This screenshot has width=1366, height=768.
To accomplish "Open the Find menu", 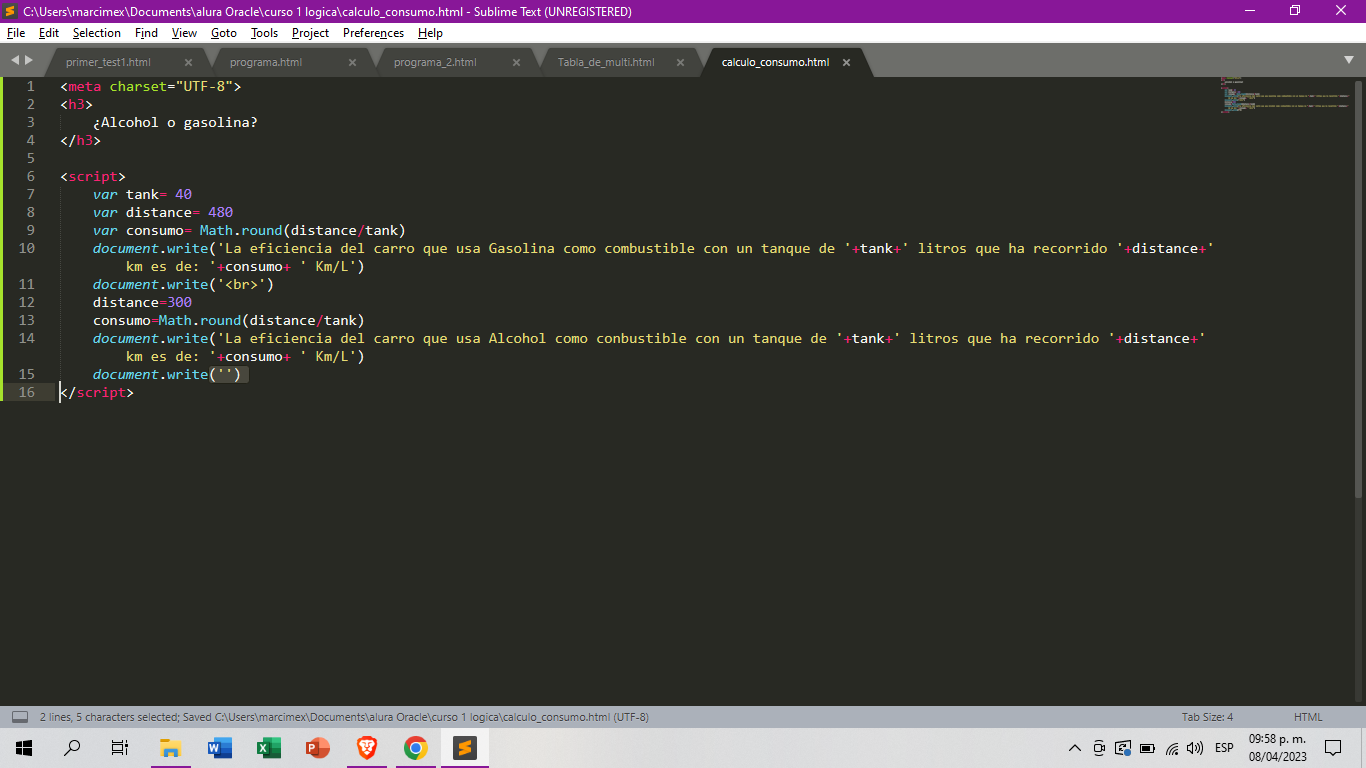I will (x=147, y=33).
